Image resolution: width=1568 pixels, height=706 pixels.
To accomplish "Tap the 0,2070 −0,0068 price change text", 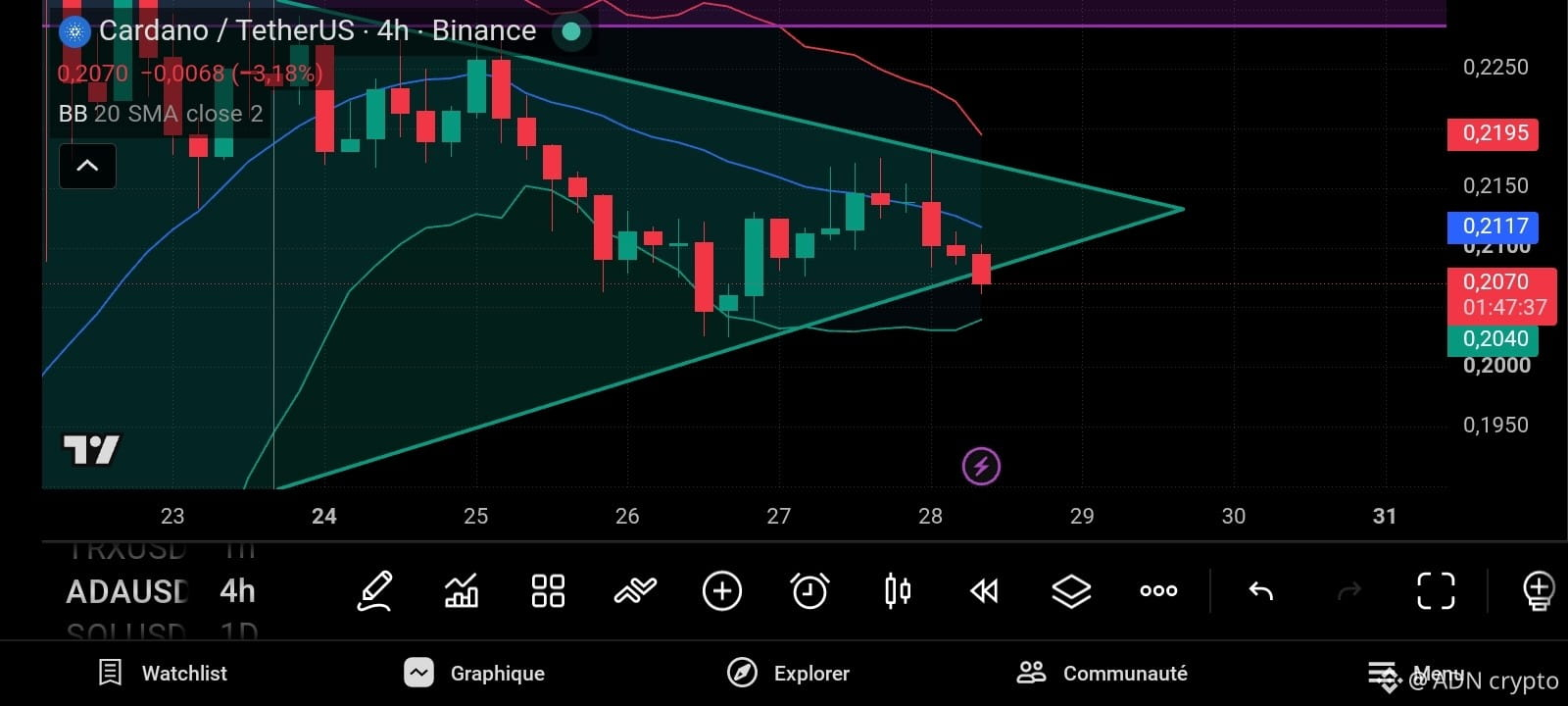I will click(x=190, y=74).
